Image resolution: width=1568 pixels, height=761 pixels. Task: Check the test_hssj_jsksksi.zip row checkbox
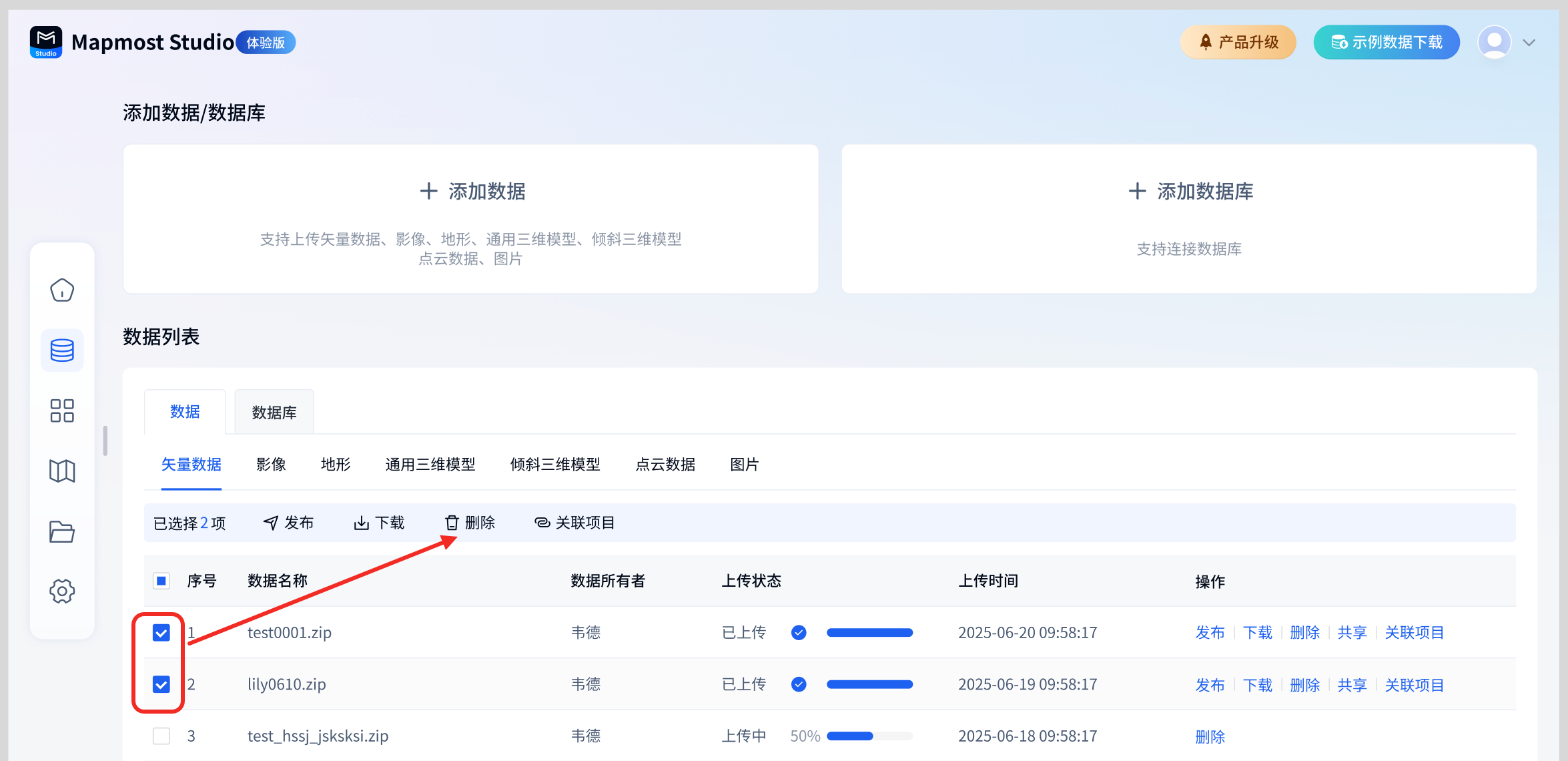(x=161, y=736)
